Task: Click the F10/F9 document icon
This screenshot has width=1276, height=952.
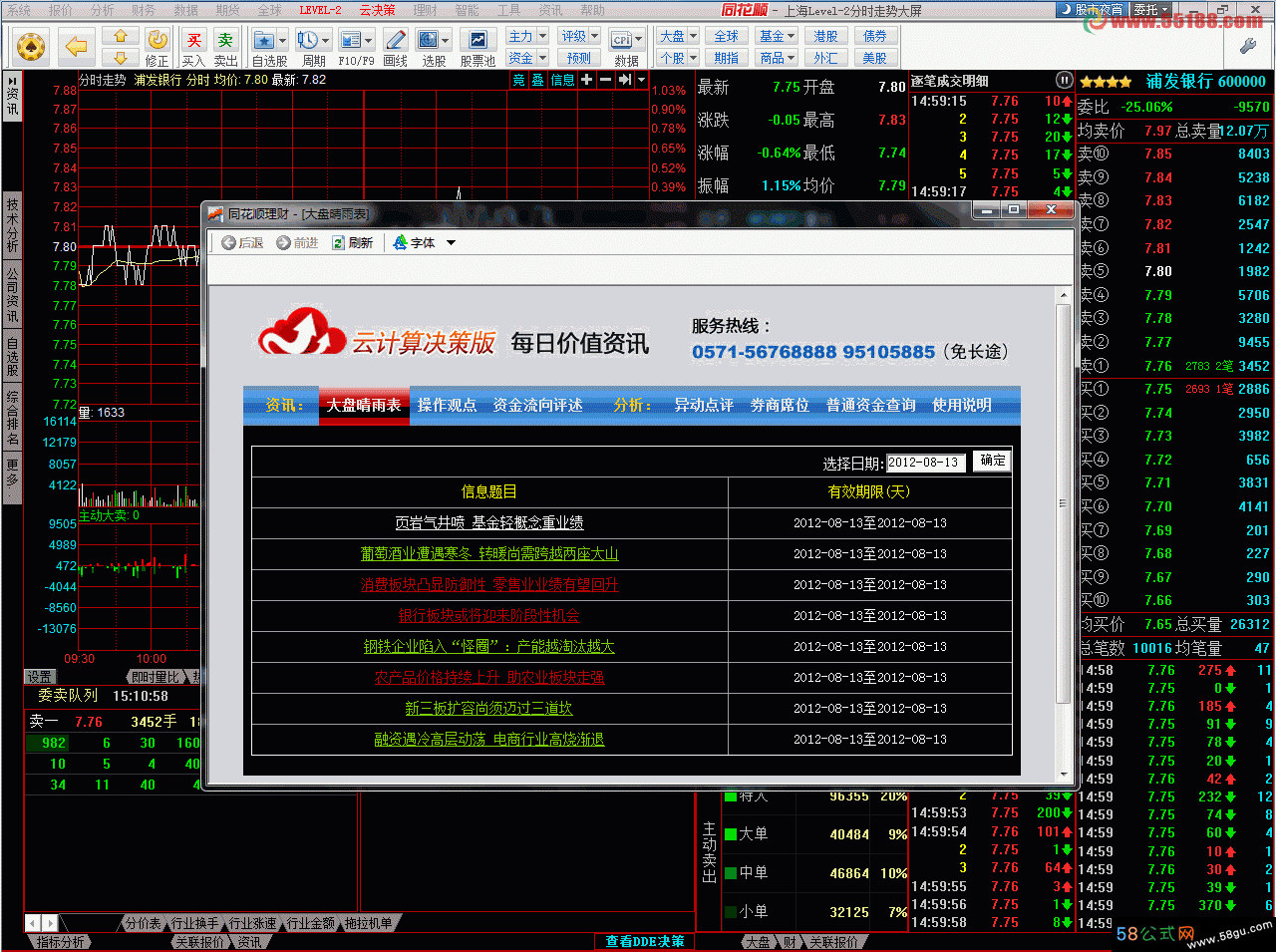Action: point(350,40)
